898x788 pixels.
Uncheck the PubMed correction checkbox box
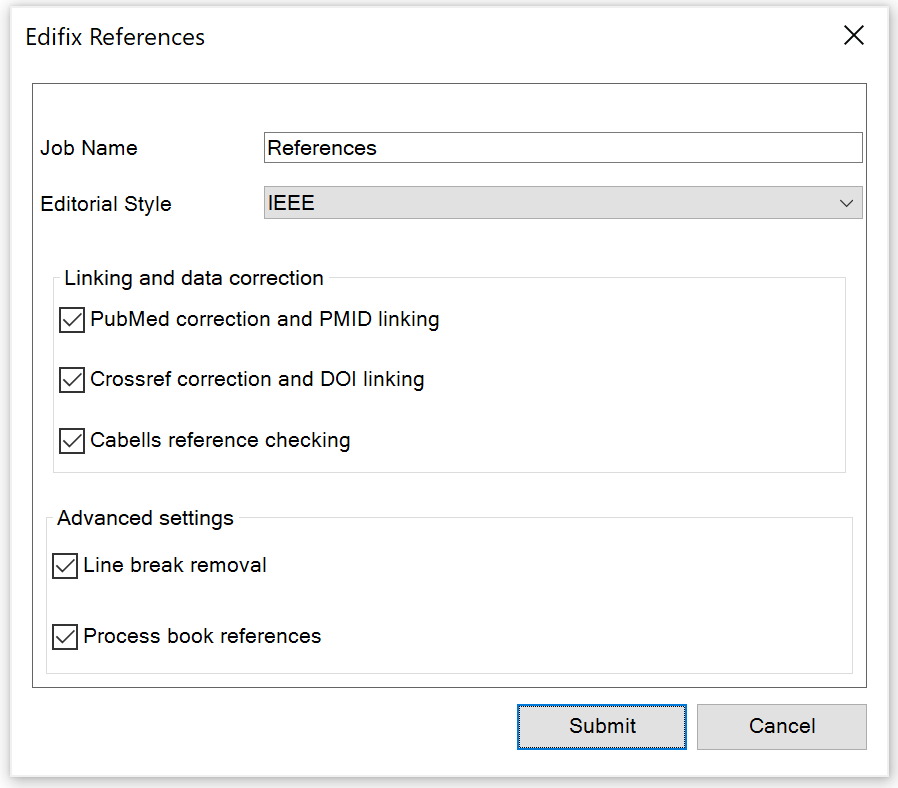point(72,320)
